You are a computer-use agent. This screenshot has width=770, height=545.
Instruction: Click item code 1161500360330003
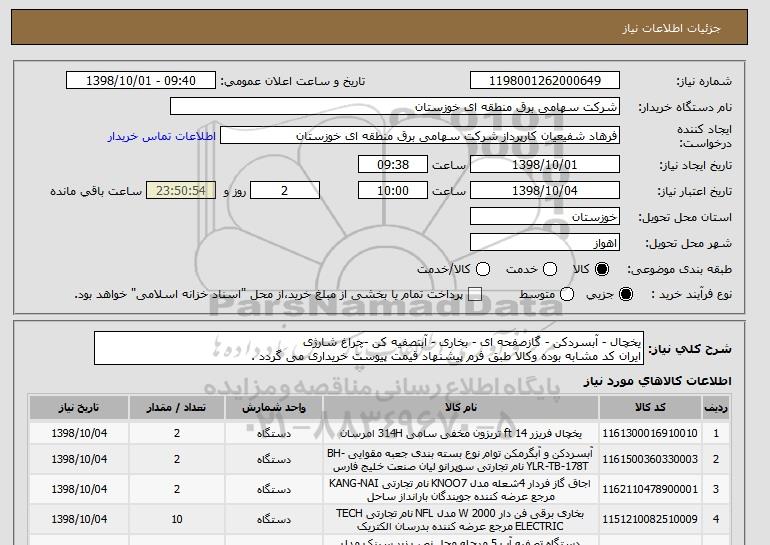point(650,459)
